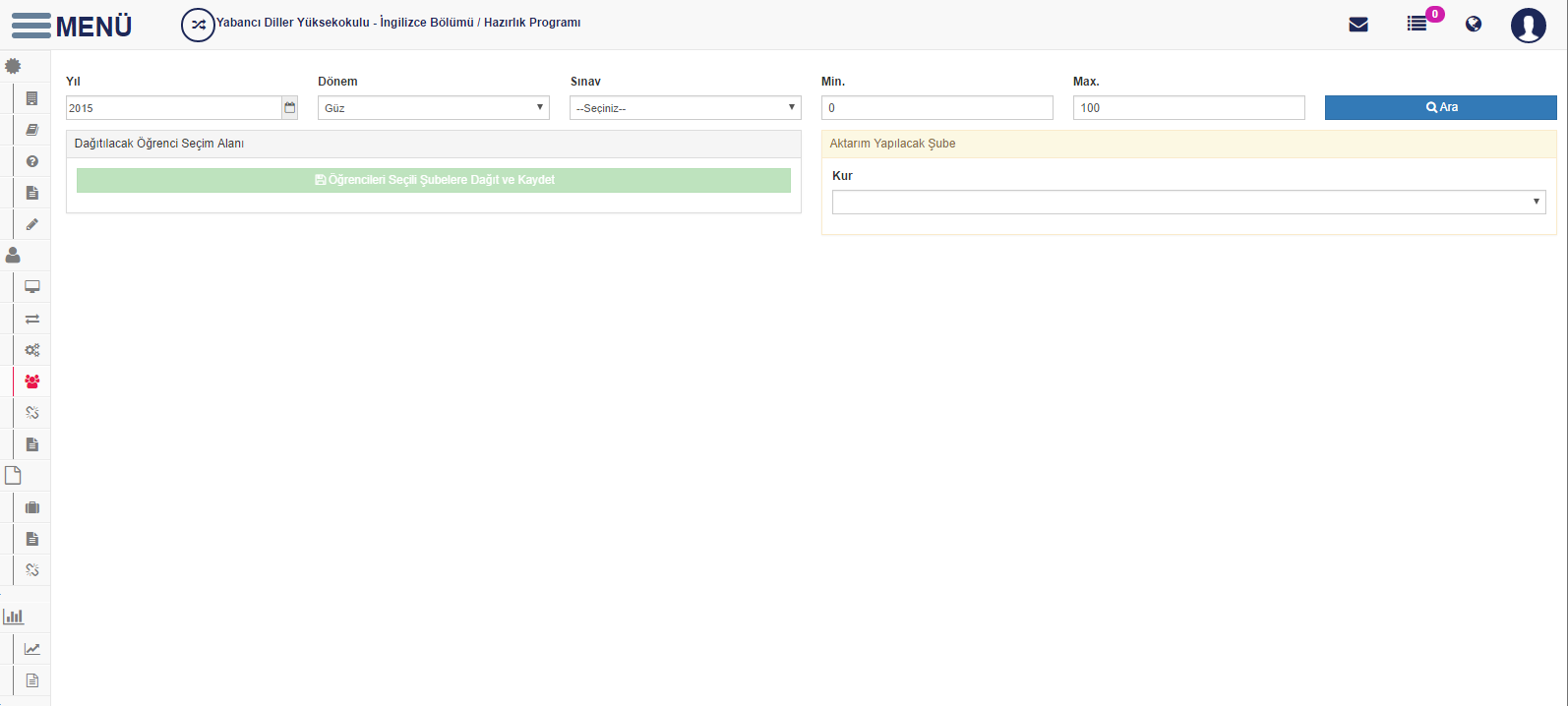Open the hamburger MENÜ icon
1568x706 pixels.
[x=31, y=26]
